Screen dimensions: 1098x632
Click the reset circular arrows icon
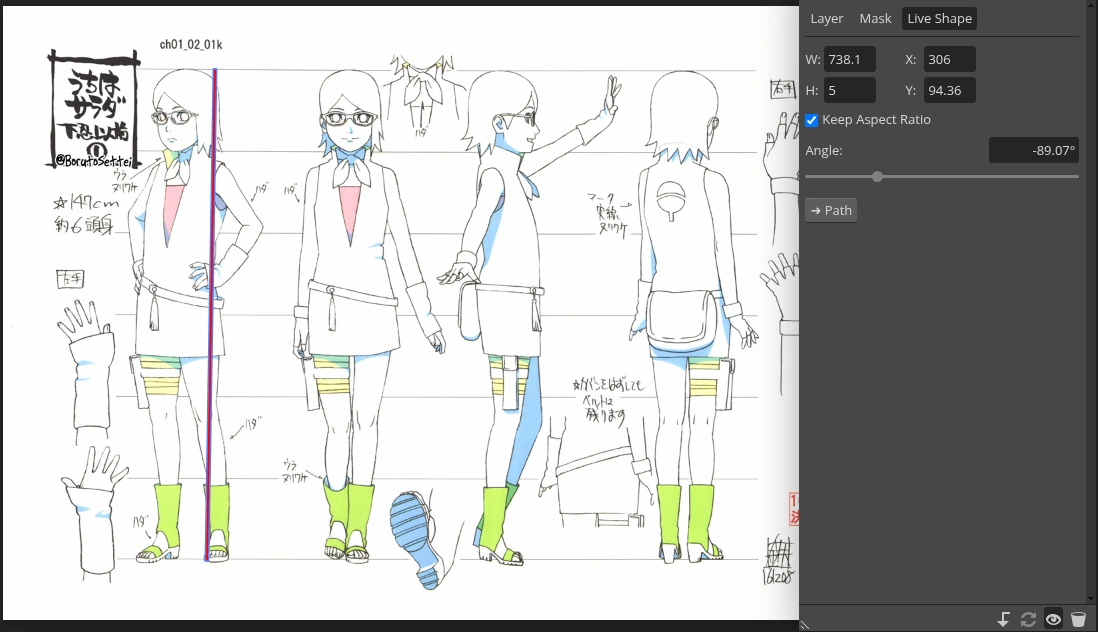[x=1028, y=619]
